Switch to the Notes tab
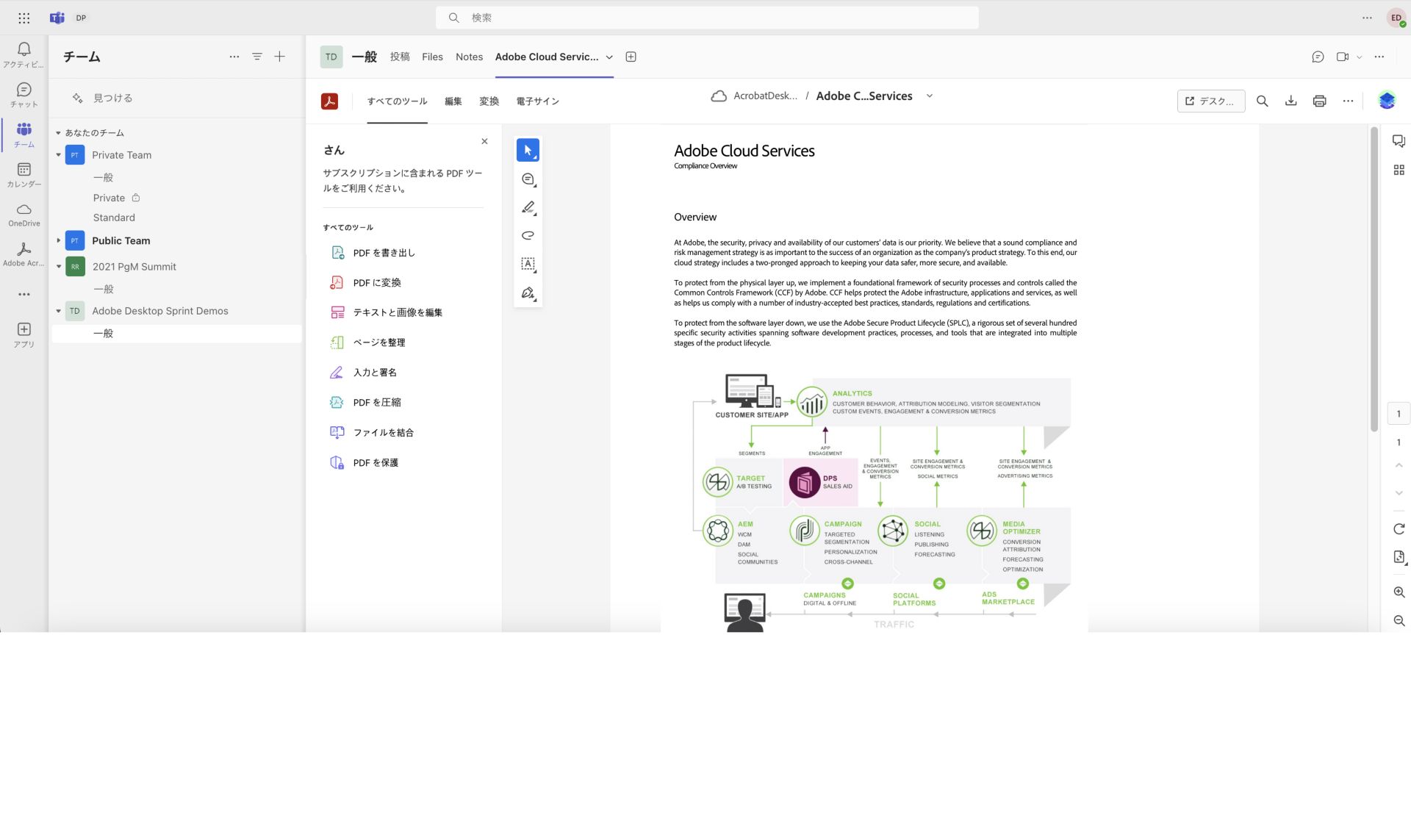Screen dimensions: 1411x840 pos(469,57)
